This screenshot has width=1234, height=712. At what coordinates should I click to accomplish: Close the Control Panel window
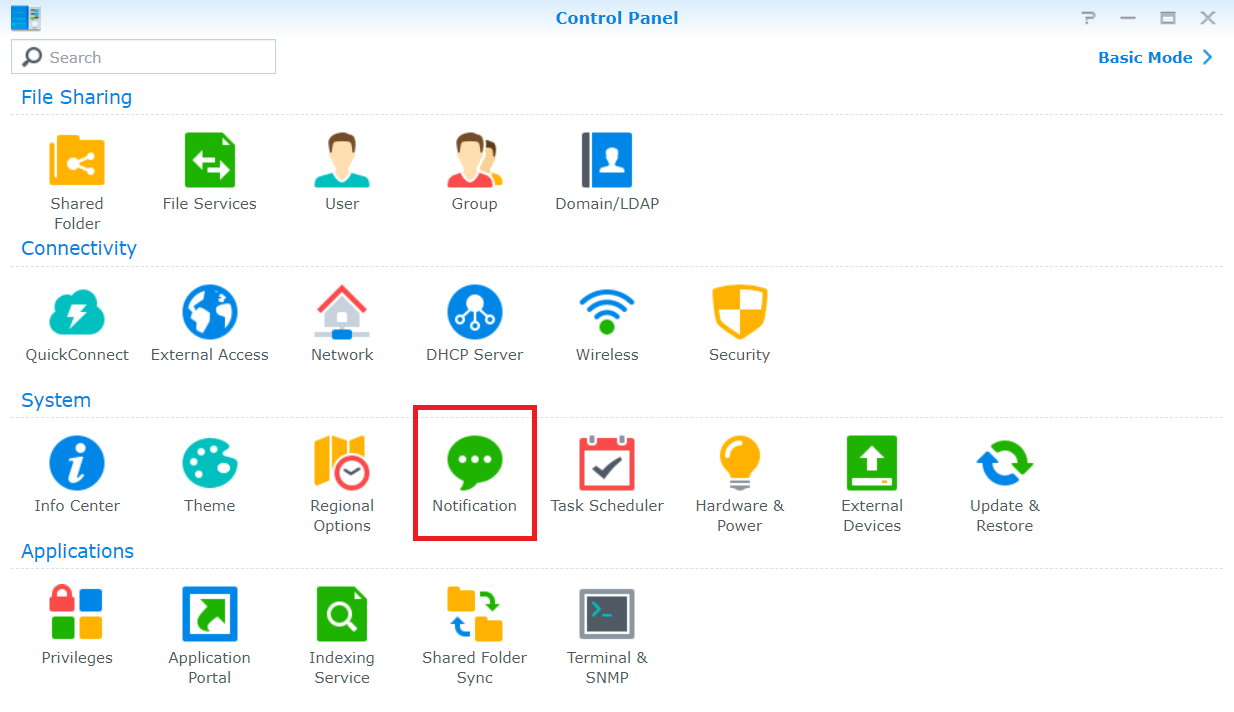pos(1208,18)
